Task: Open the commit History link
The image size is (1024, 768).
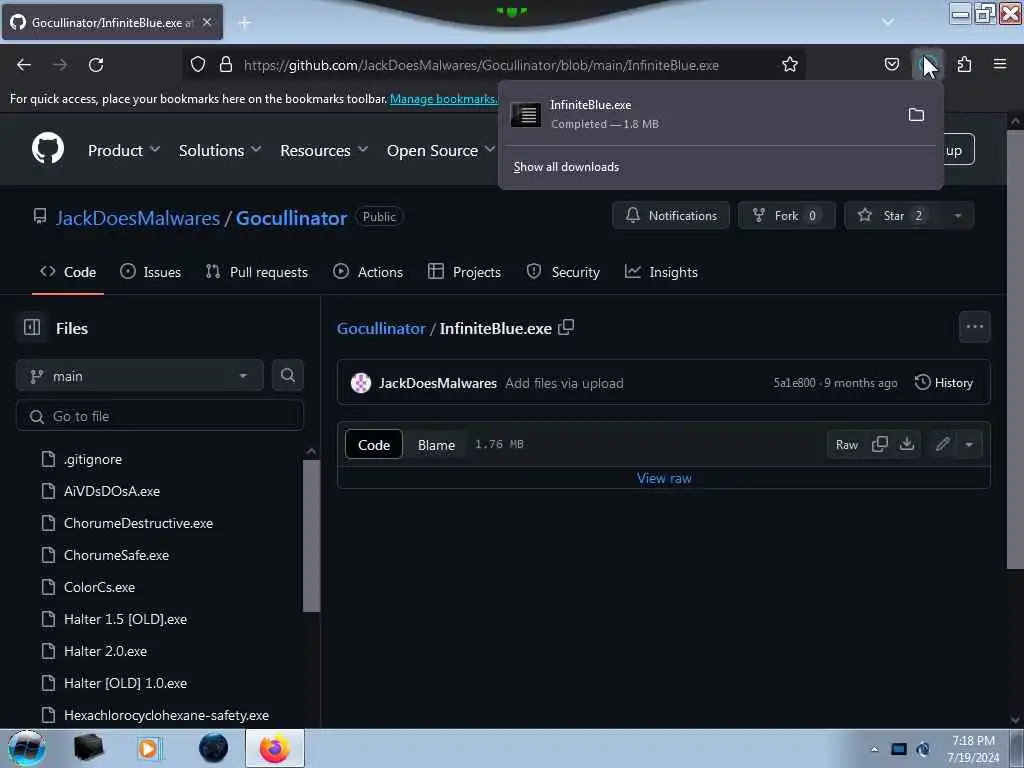Action: tap(944, 383)
